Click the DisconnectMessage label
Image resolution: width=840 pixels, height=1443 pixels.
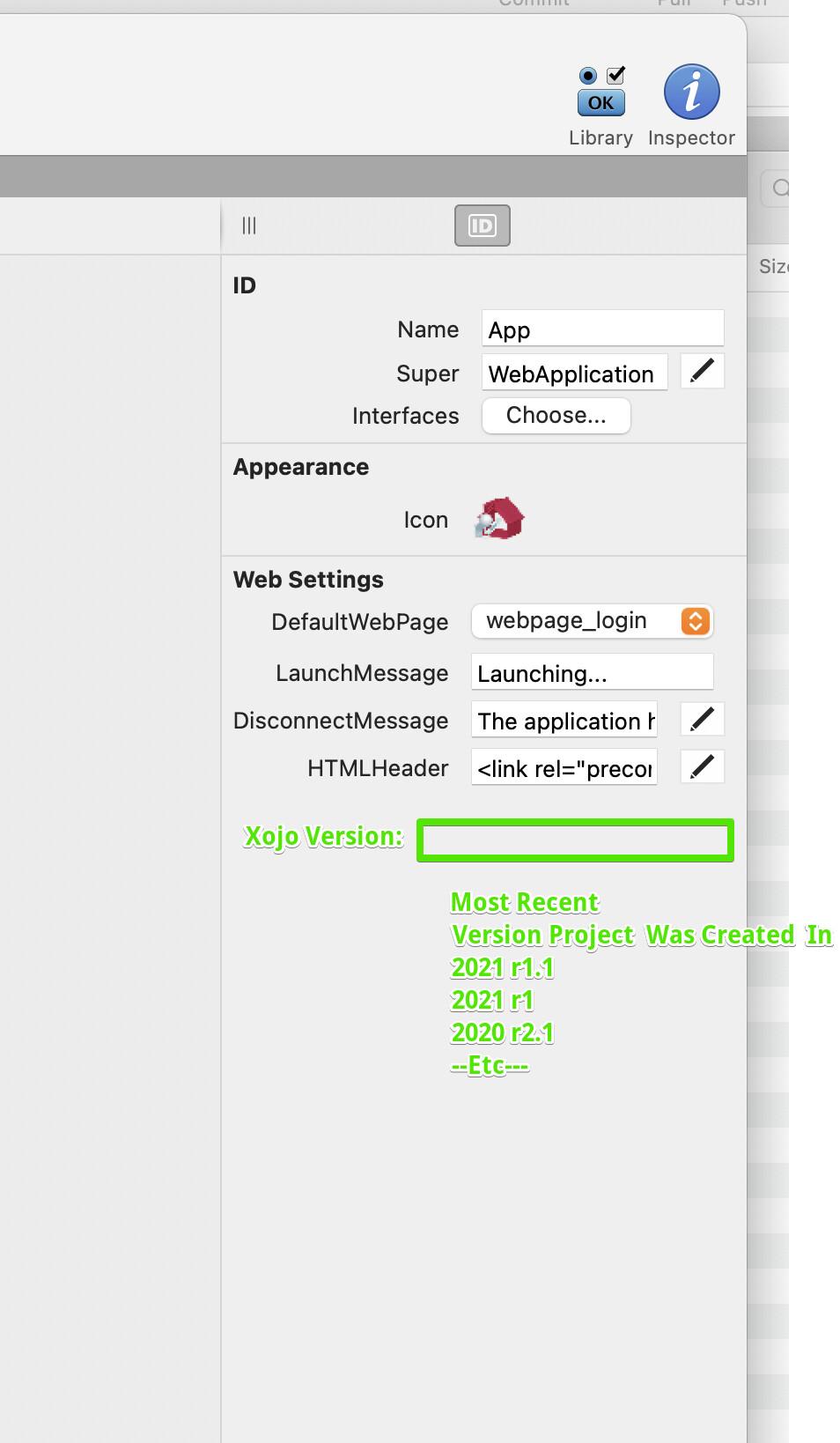[341, 721]
